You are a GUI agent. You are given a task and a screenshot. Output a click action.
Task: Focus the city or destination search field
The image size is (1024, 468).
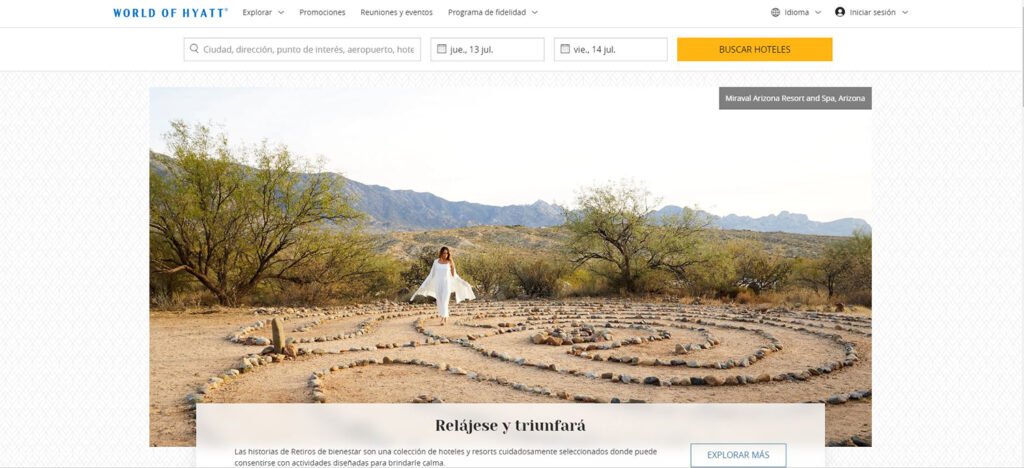[x=302, y=50]
